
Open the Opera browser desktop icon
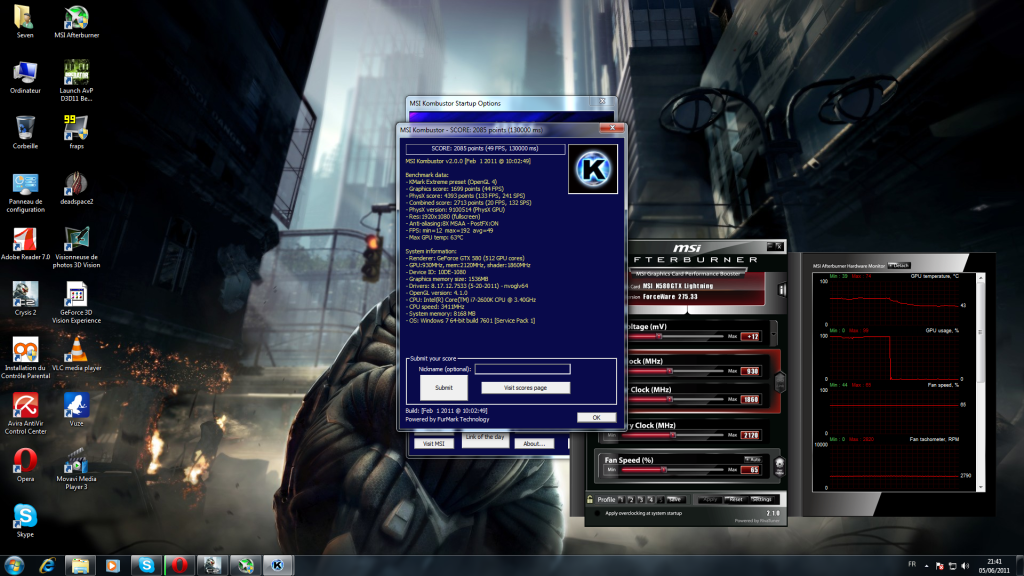click(25, 466)
